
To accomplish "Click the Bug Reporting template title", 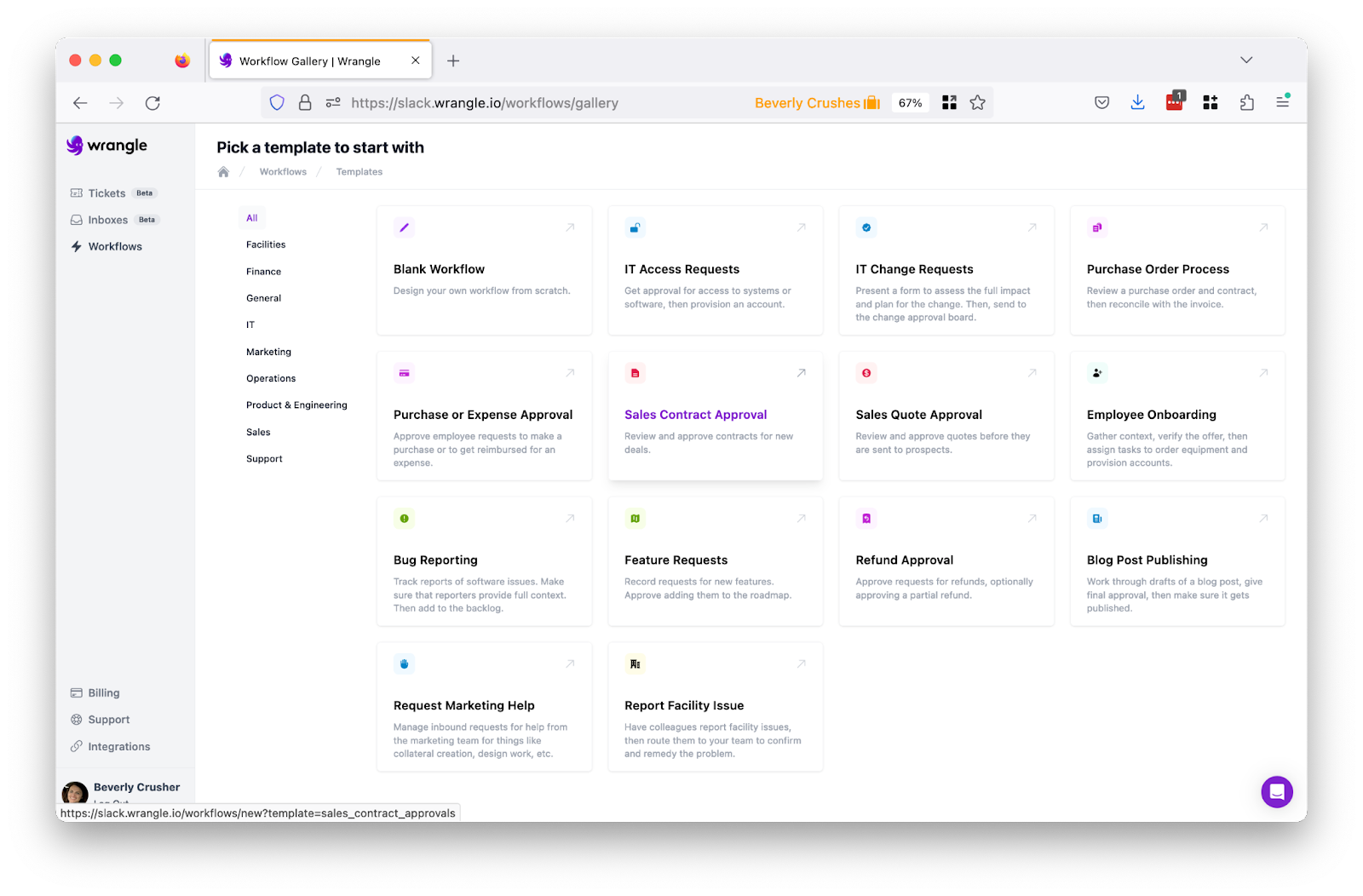I will [435, 560].
